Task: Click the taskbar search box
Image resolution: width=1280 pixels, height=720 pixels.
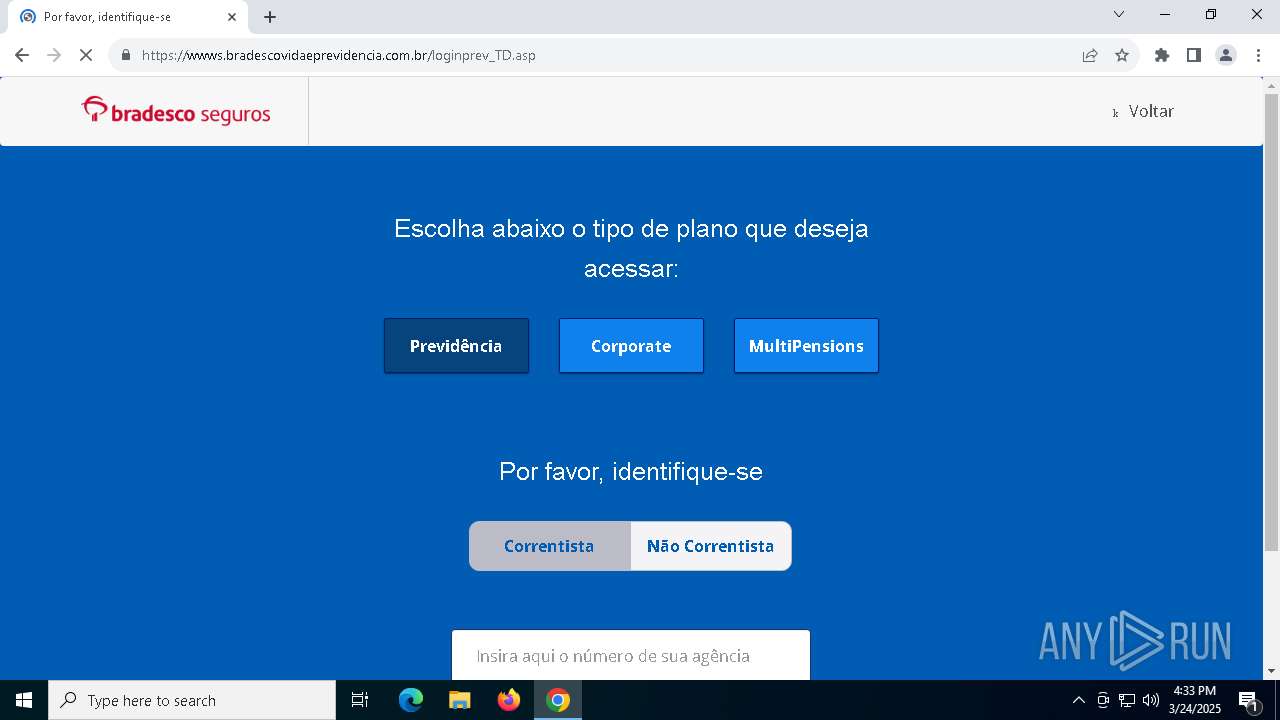Action: click(x=192, y=700)
